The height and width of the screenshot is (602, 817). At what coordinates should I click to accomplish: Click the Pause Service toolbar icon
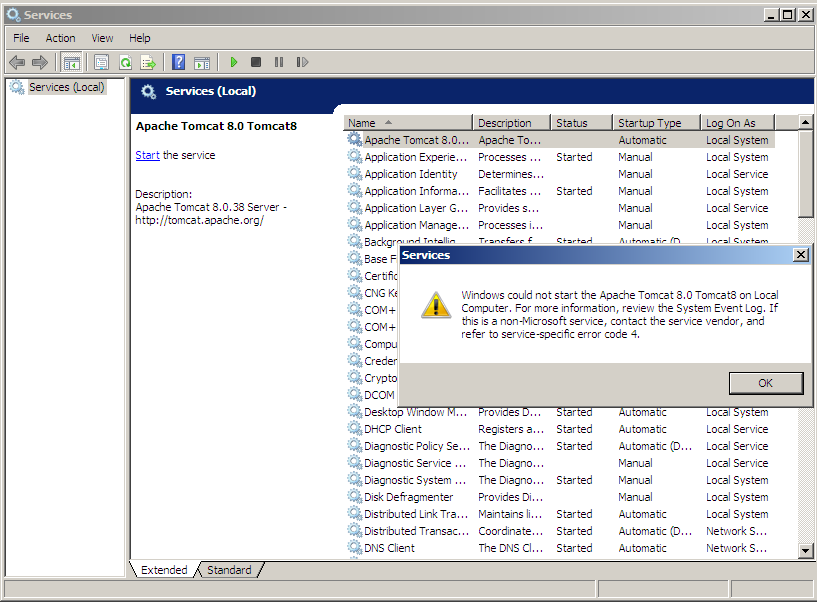279,63
